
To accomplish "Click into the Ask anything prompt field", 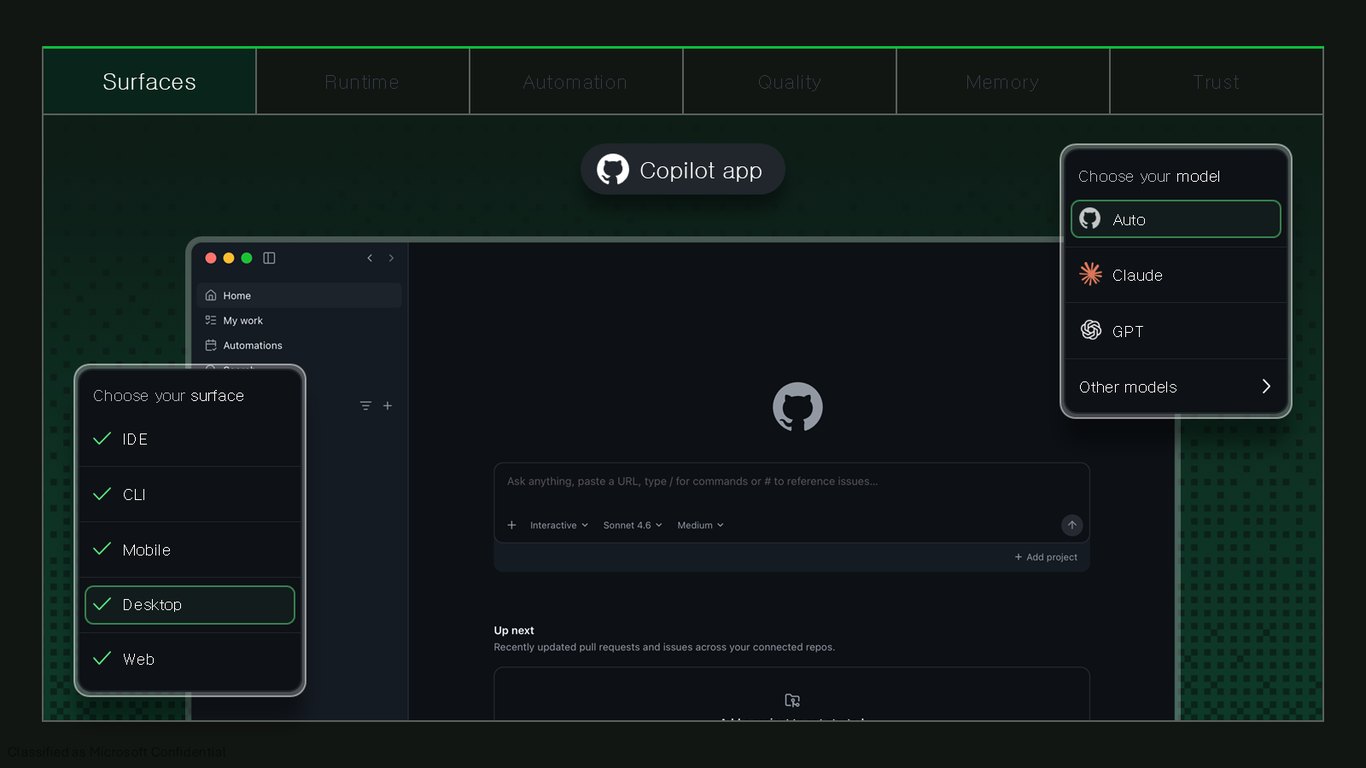I will pos(792,482).
